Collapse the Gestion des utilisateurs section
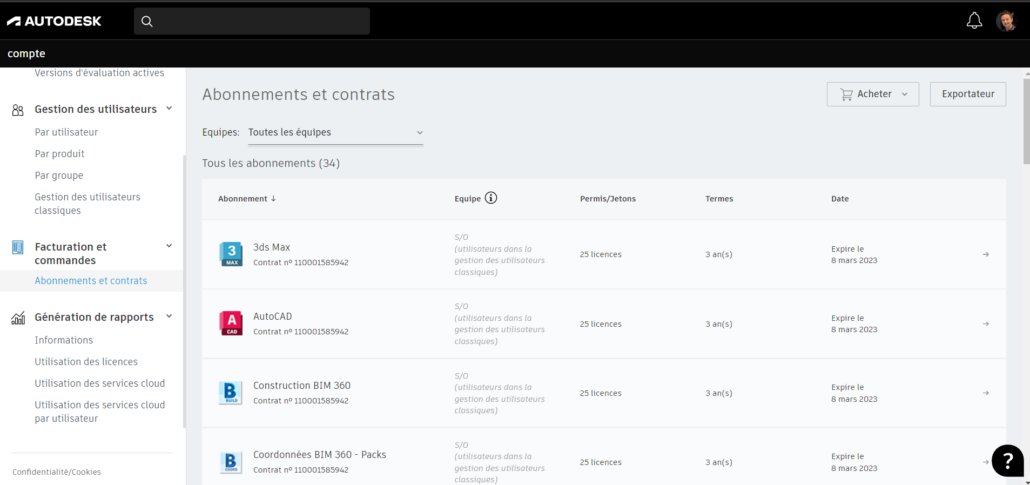 169,108
